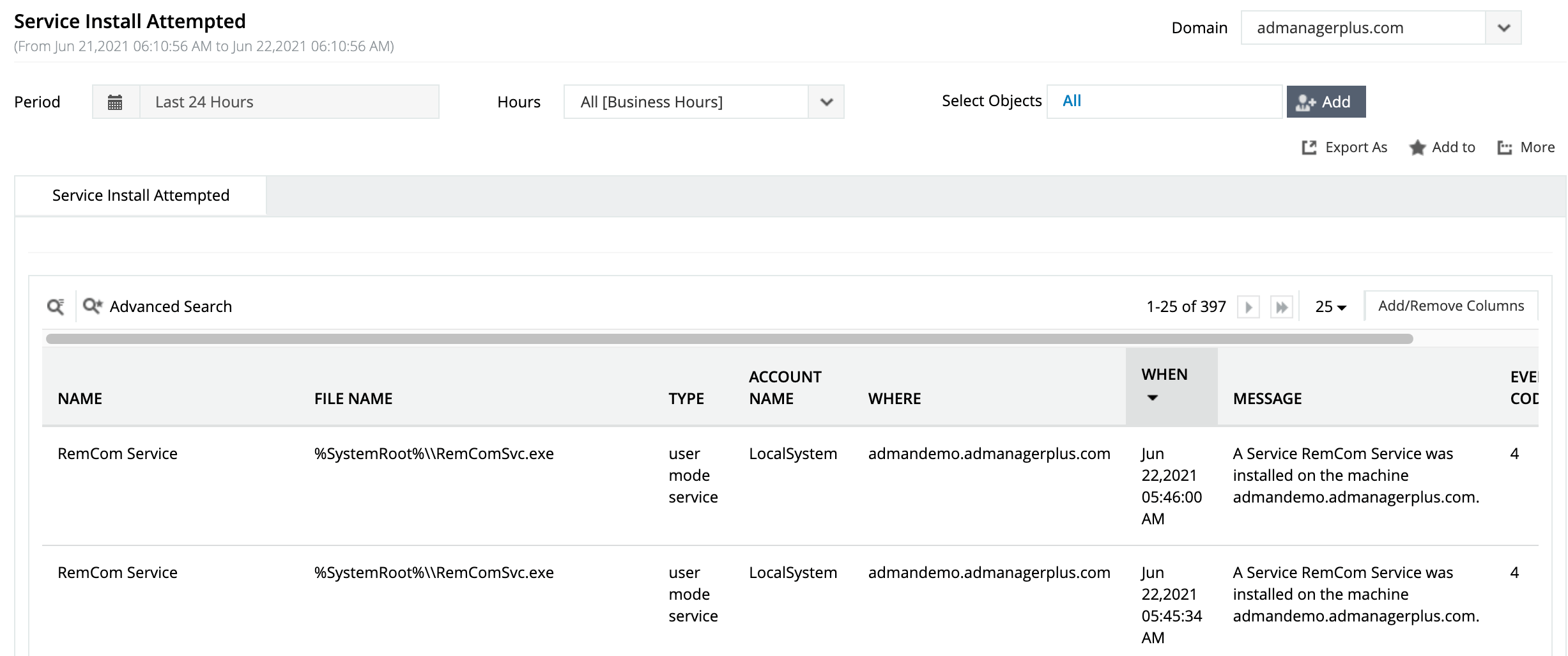Click the Export As icon

click(1309, 148)
